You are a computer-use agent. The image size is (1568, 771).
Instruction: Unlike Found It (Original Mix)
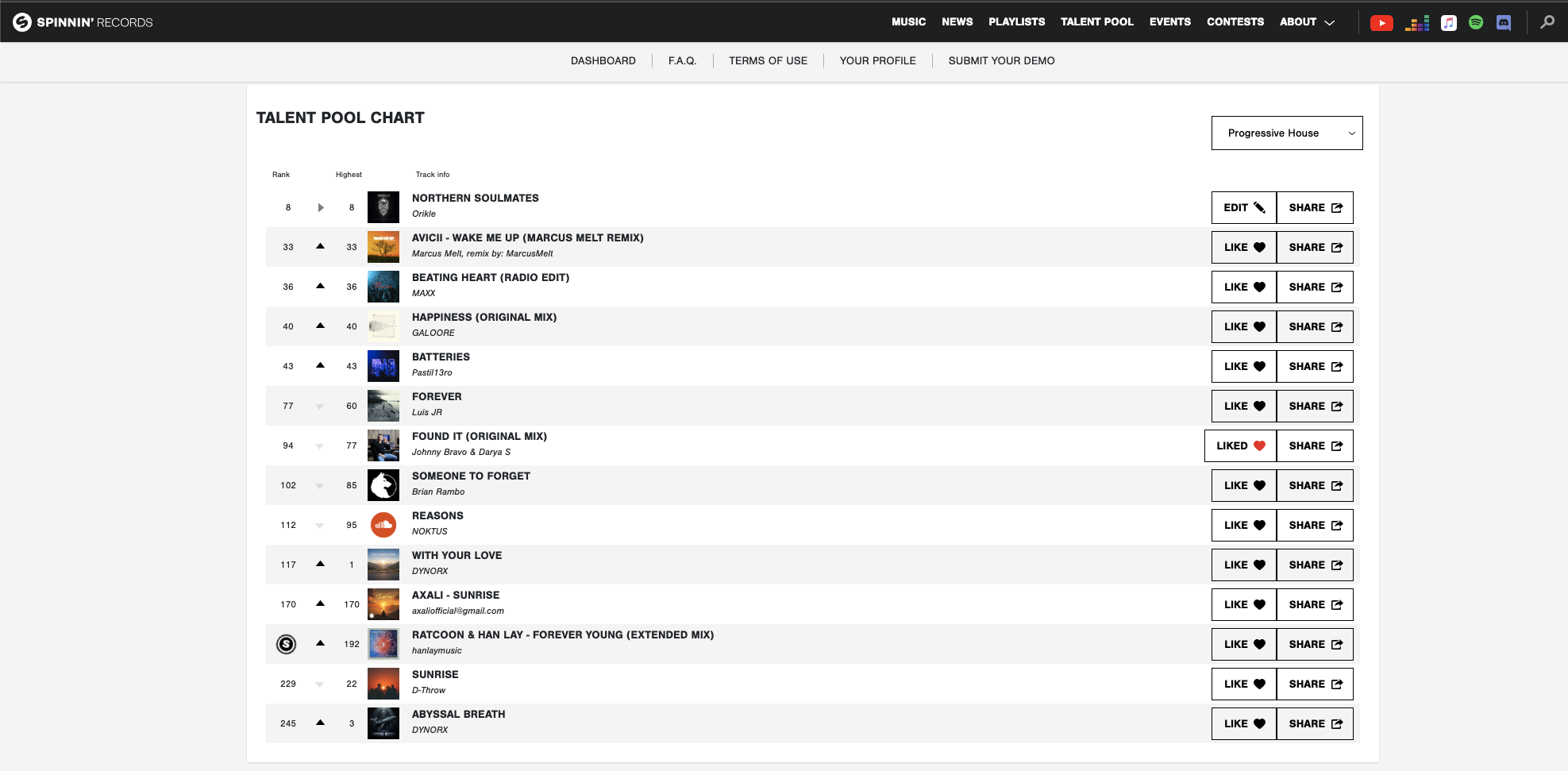1241,445
